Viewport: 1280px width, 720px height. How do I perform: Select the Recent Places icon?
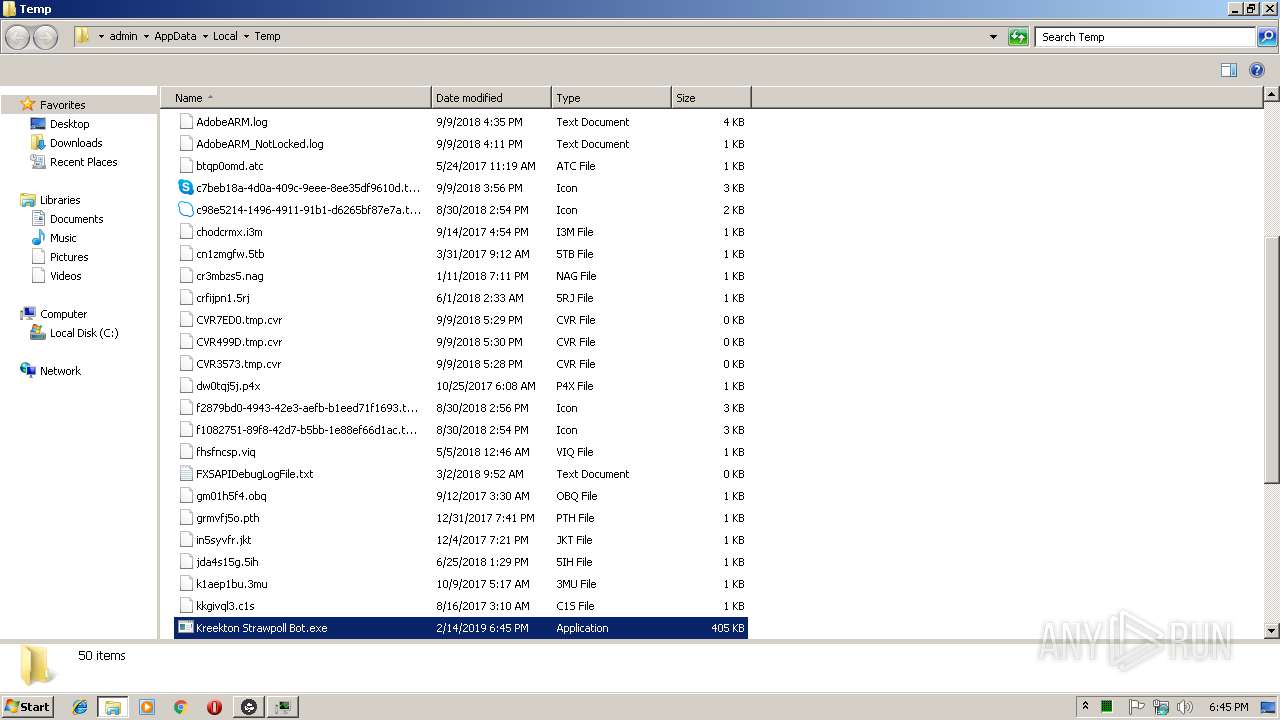click(38, 162)
